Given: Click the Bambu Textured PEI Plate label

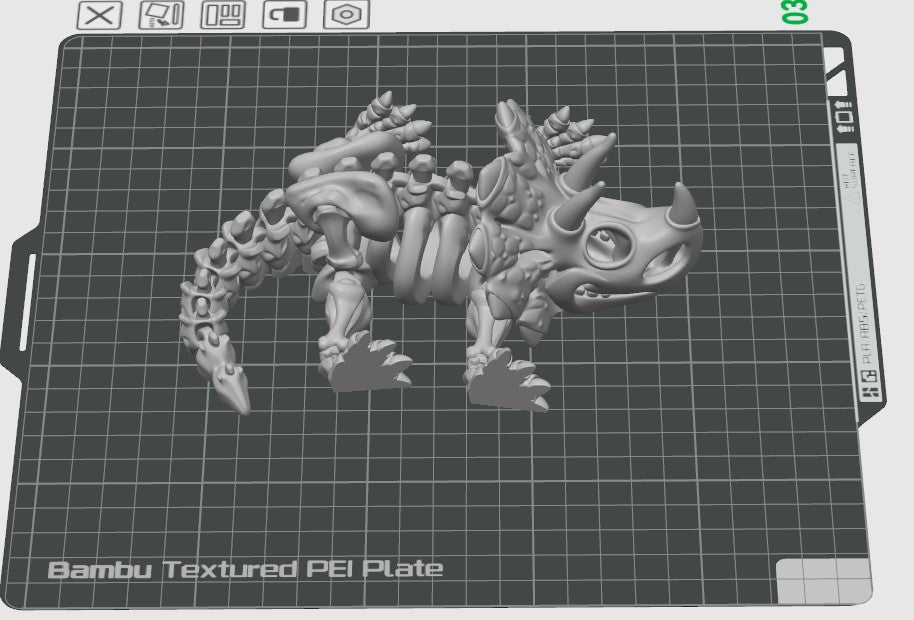Looking at the screenshot, I should (245, 569).
